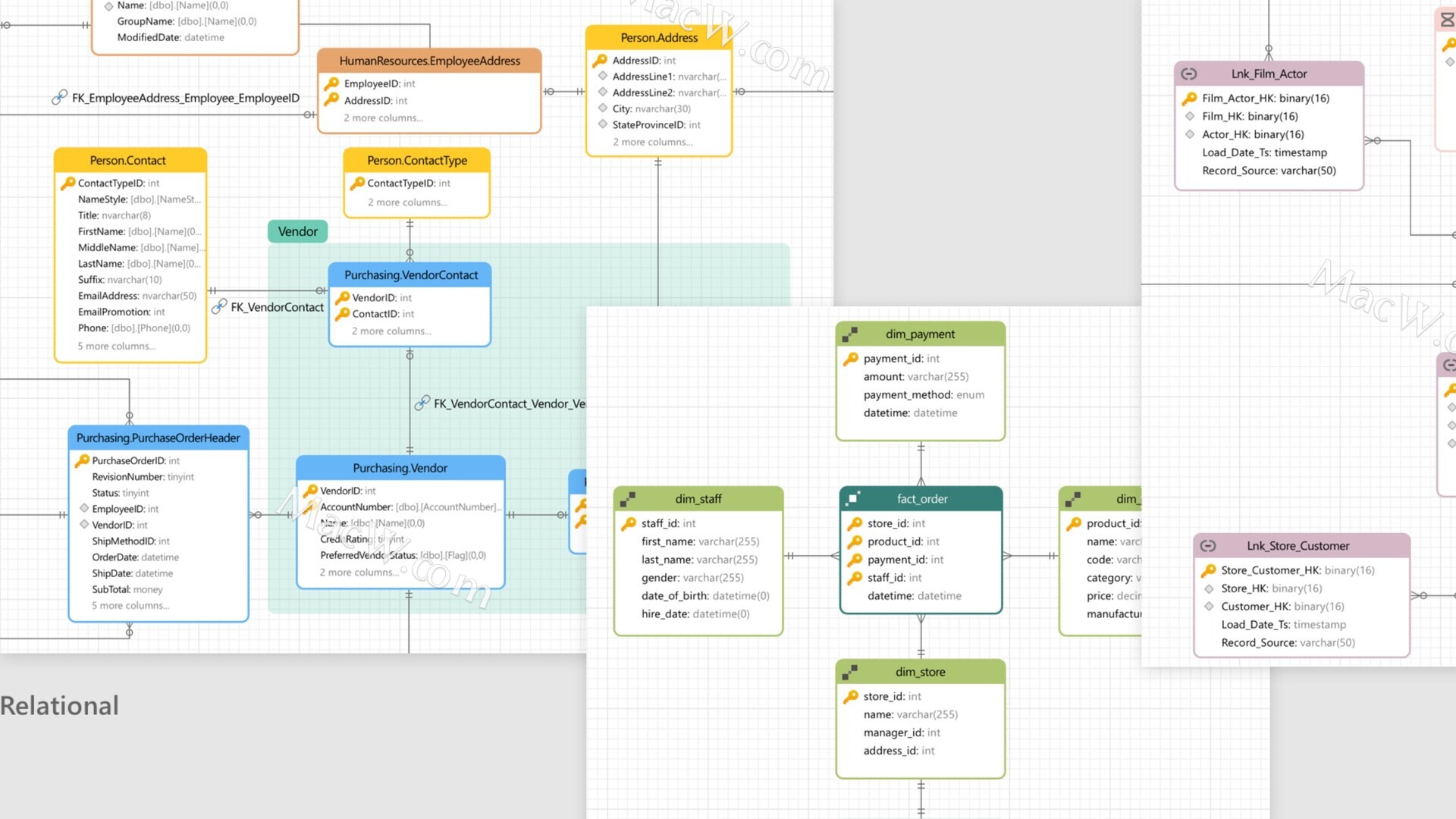1456x819 pixels.
Task: Click key icon of EmployeeID in EmployeeAddress
Action: (x=331, y=83)
